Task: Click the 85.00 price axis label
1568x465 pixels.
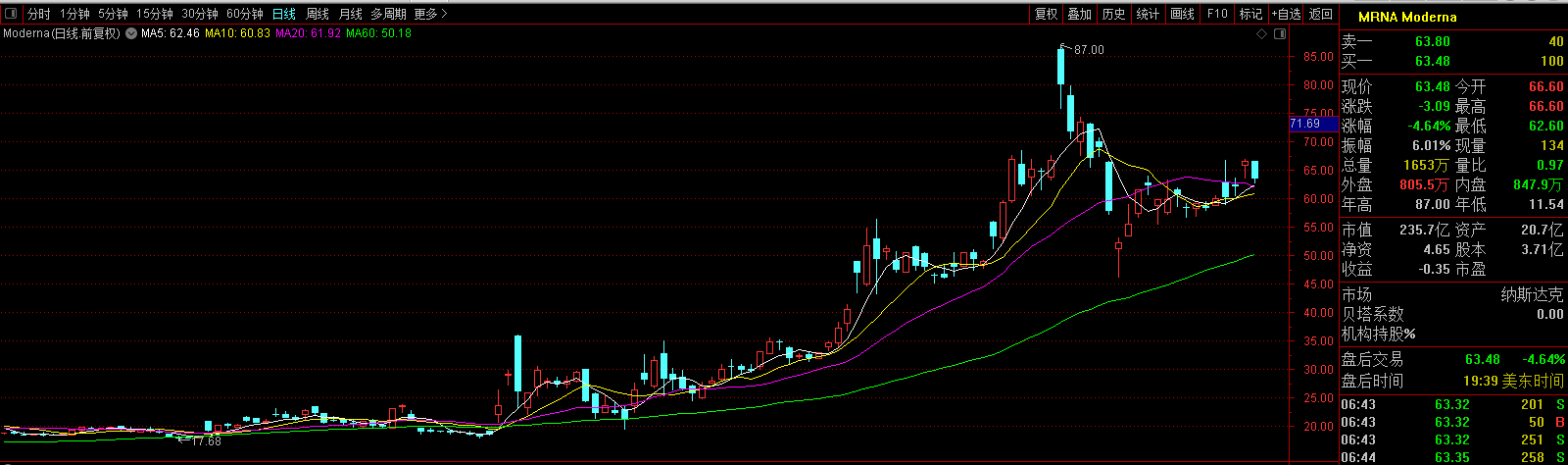Action: coord(1318,56)
